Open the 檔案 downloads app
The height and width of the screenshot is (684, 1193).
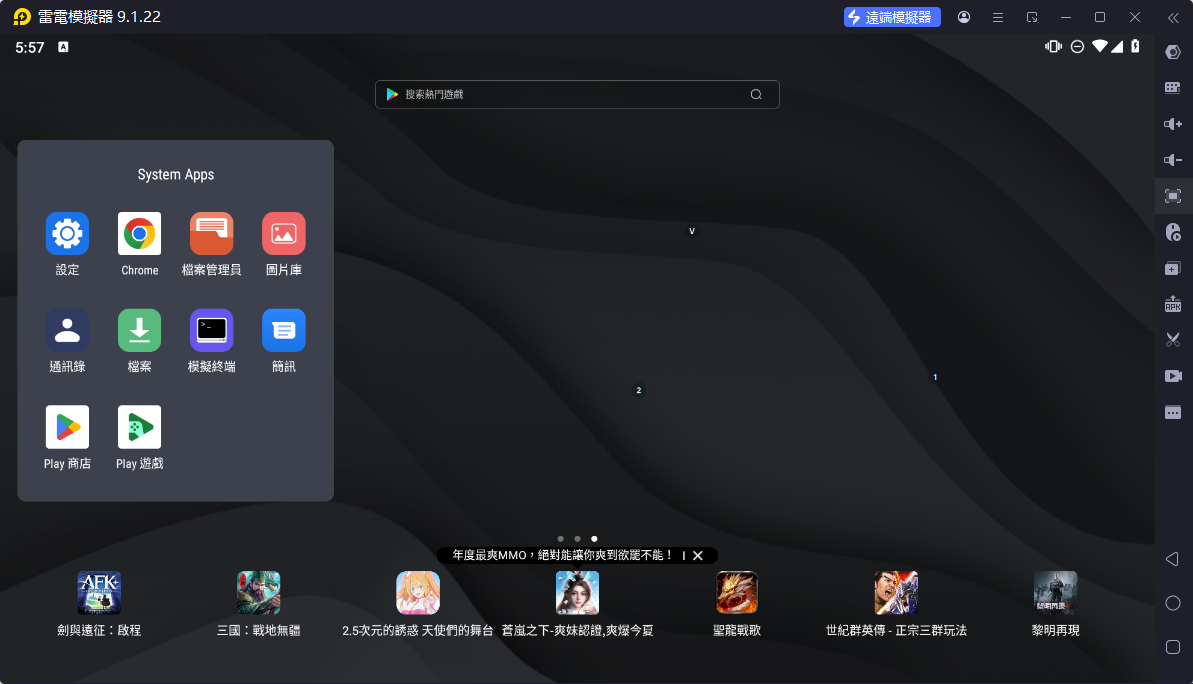[139, 330]
